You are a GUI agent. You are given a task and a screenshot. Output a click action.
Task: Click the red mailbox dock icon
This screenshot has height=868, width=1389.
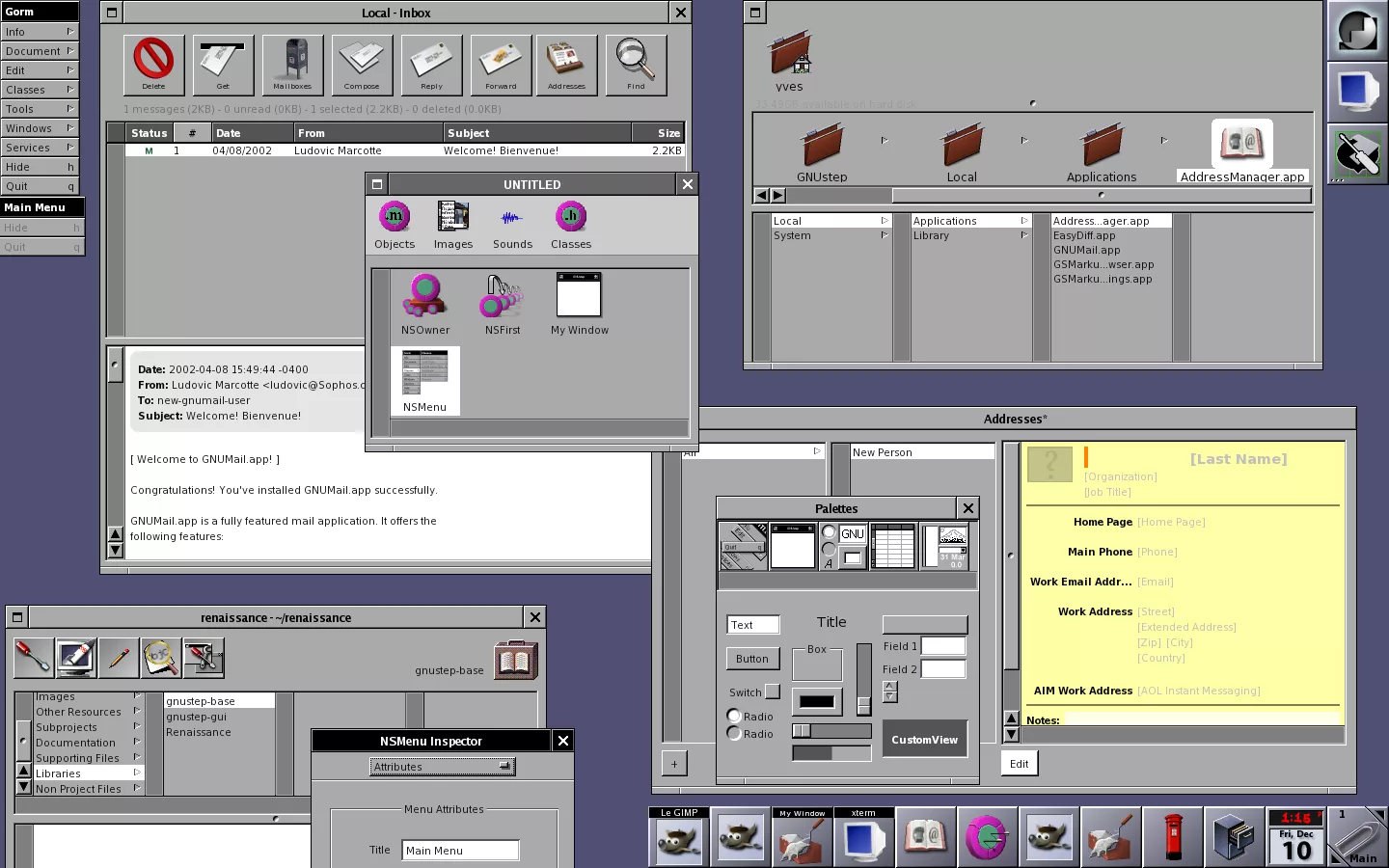click(x=1173, y=837)
